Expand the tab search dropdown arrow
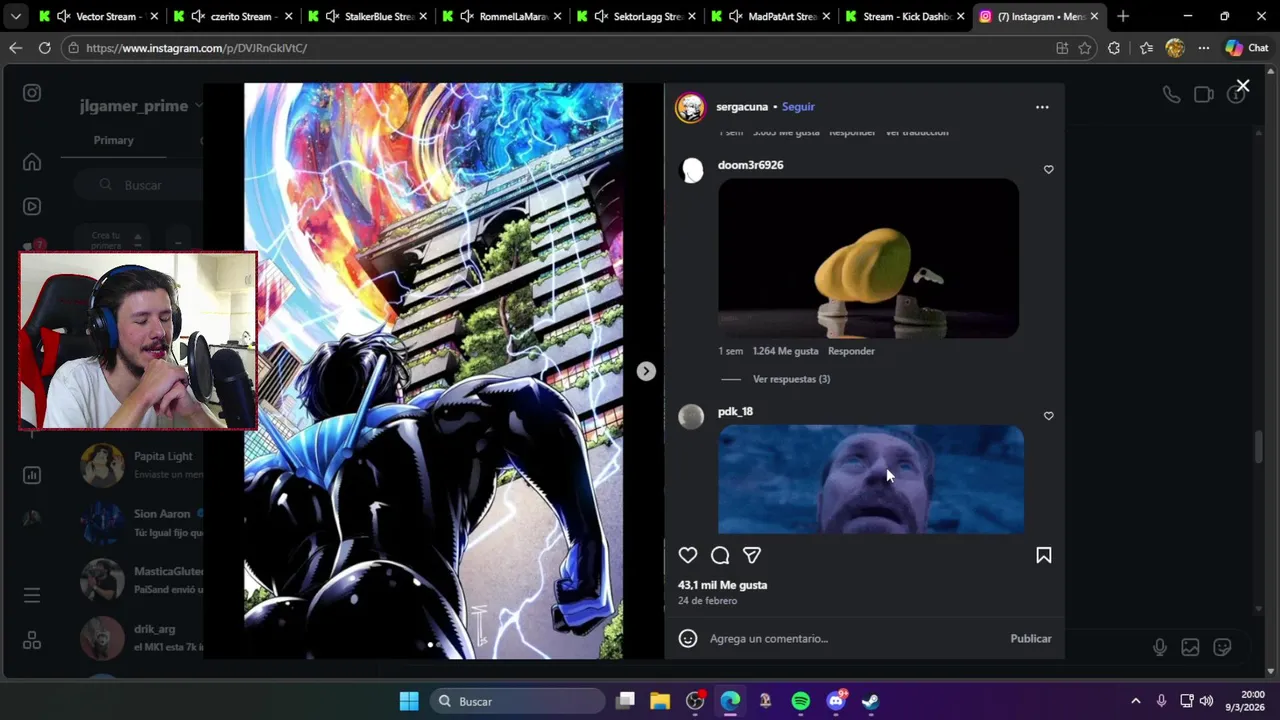 coord(15,16)
